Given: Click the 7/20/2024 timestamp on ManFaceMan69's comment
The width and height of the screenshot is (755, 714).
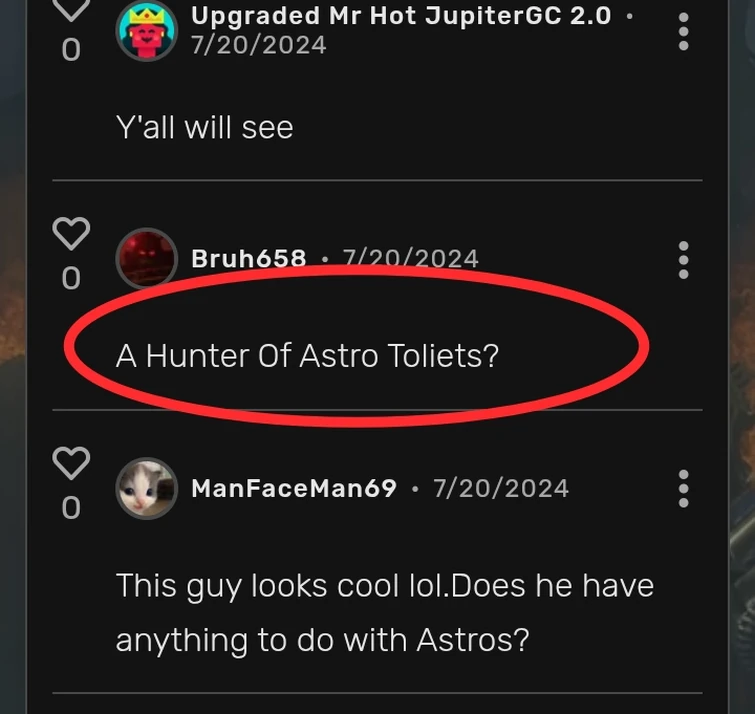Looking at the screenshot, I should point(501,489).
